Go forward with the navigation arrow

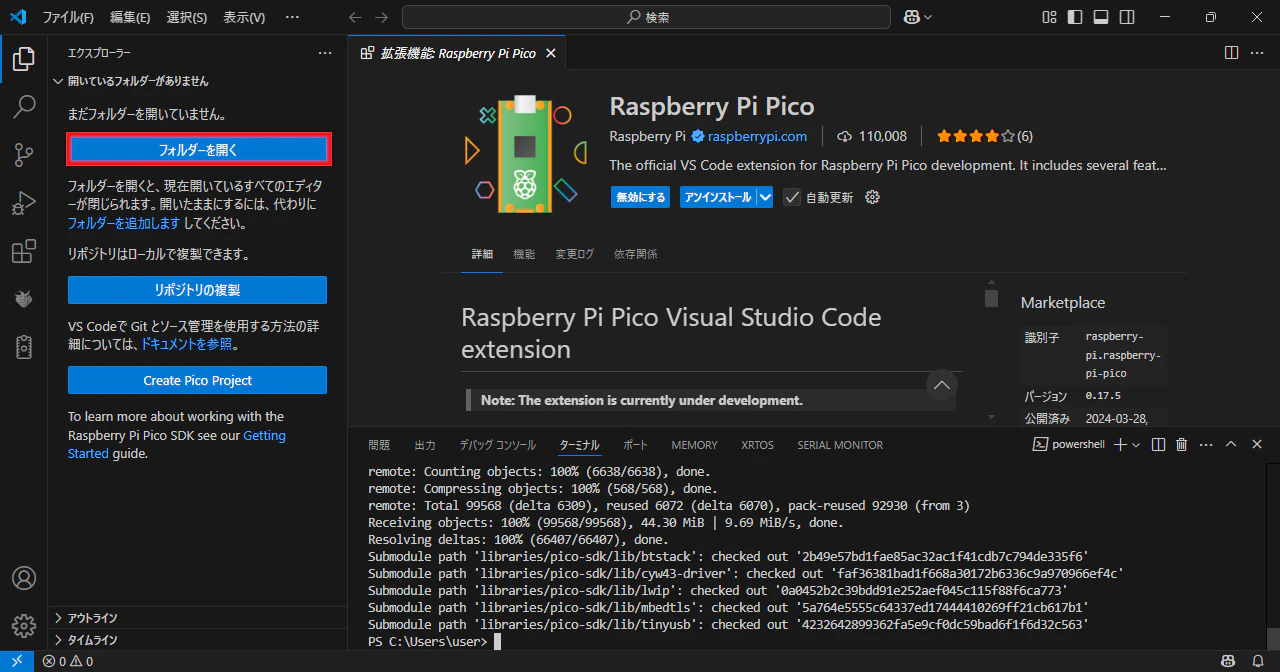tap(383, 17)
